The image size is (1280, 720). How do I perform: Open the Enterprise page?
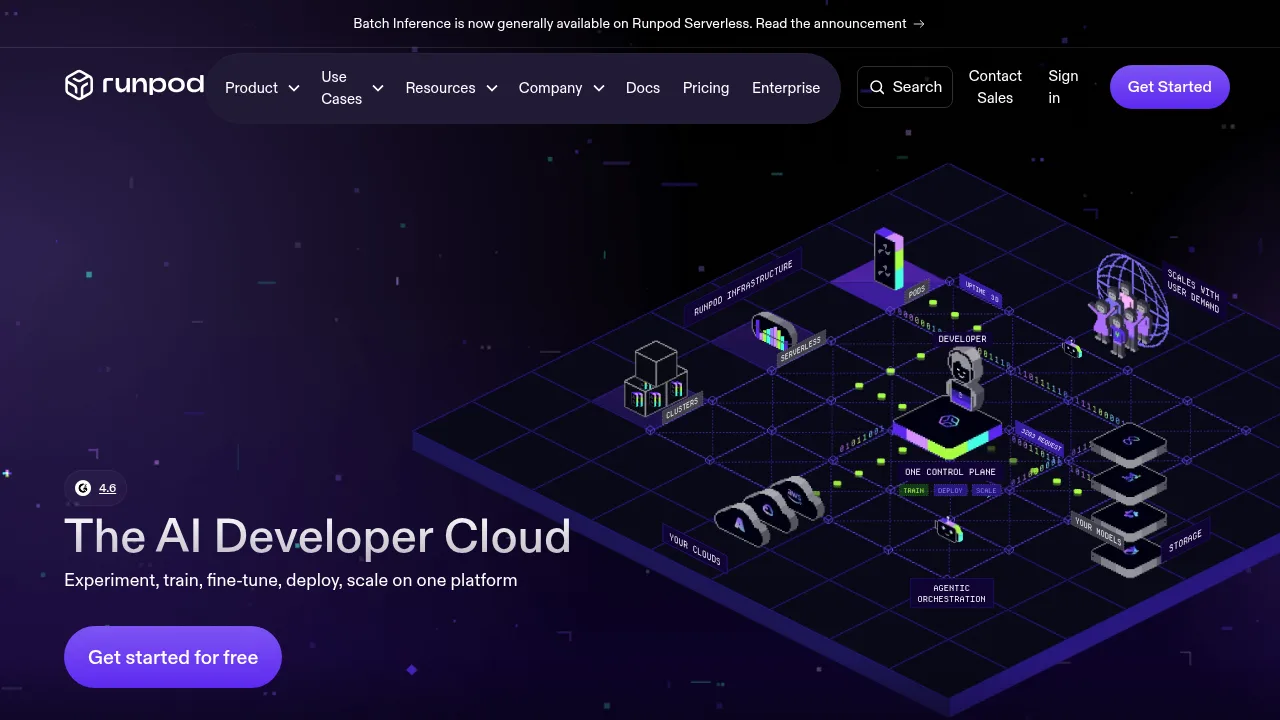pyautogui.click(x=786, y=88)
